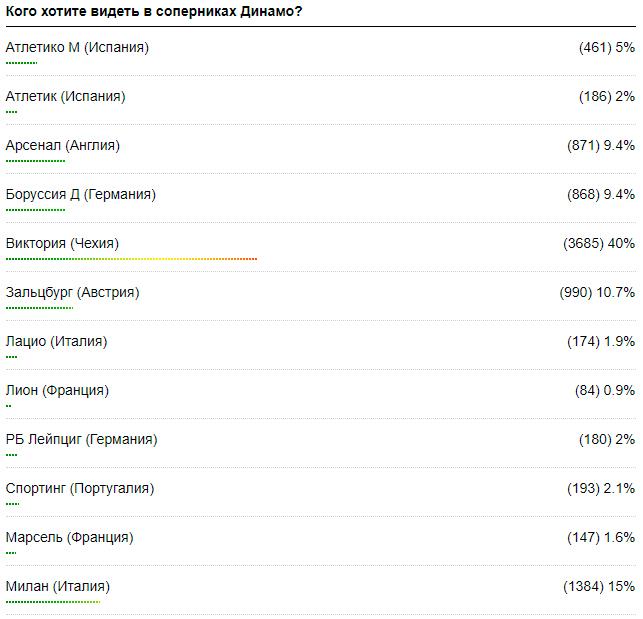Click the Виктория result progress bar
The height and width of the screenshot is (619, 643).
click(131, 259)
